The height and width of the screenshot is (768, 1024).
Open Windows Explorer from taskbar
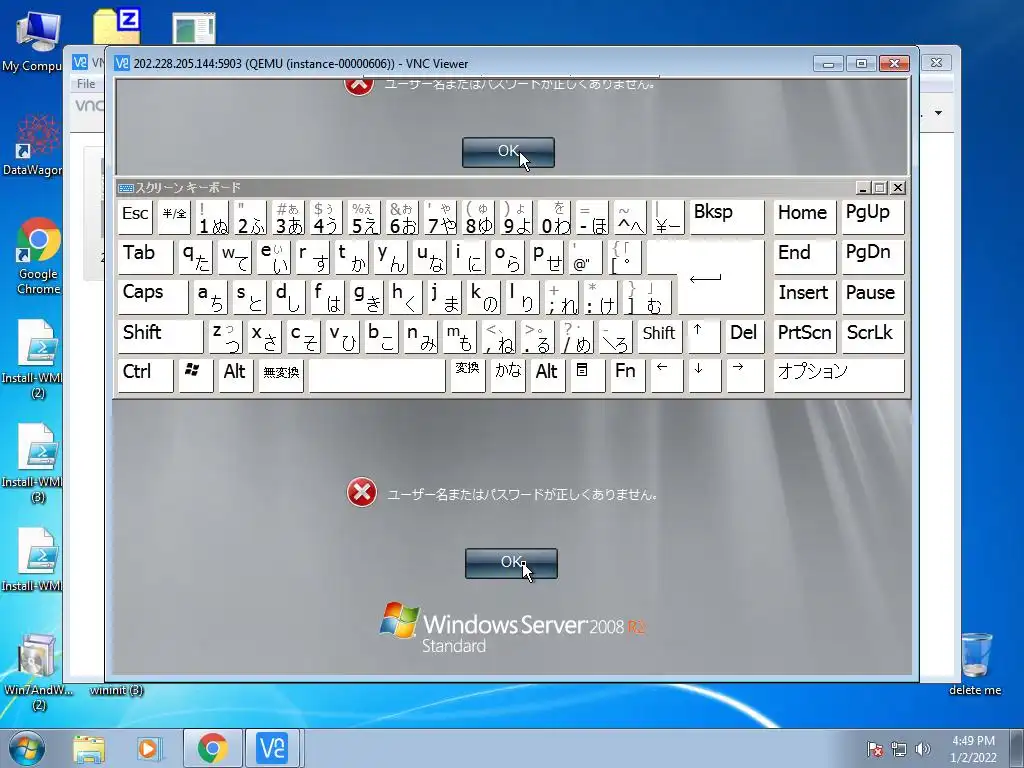pos(89,748)
